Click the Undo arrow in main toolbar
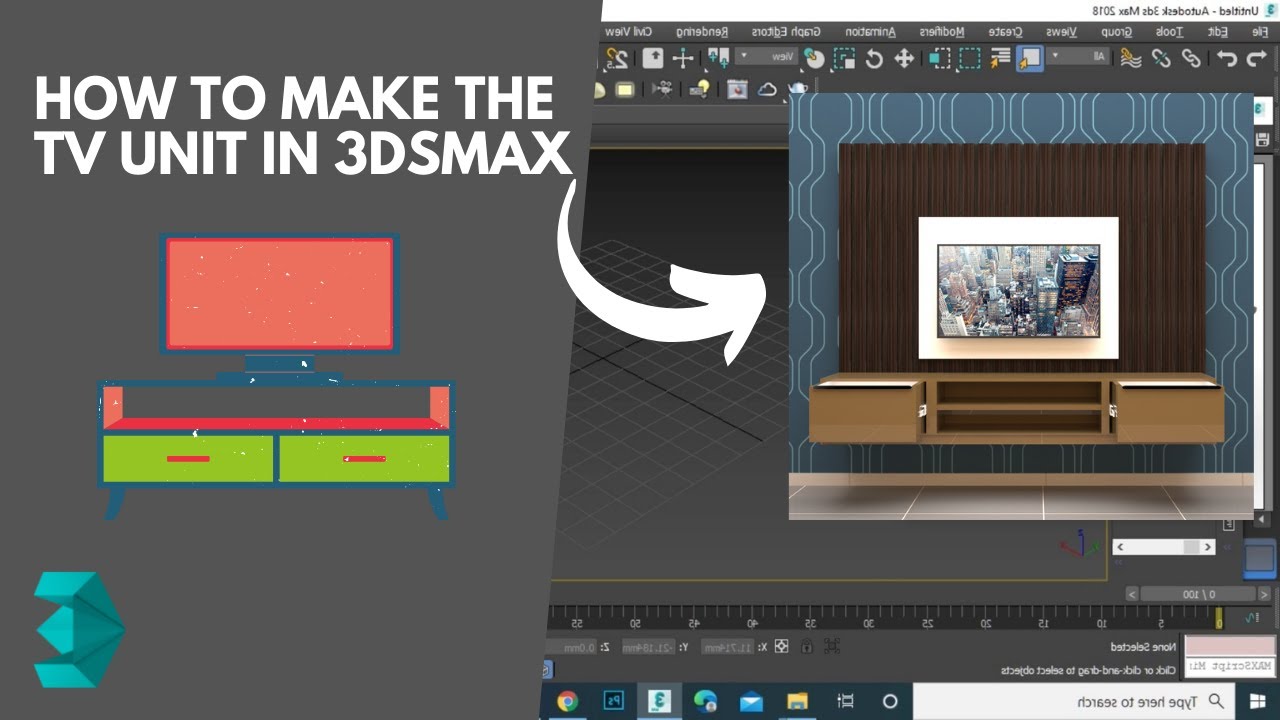 [1257, 58]
